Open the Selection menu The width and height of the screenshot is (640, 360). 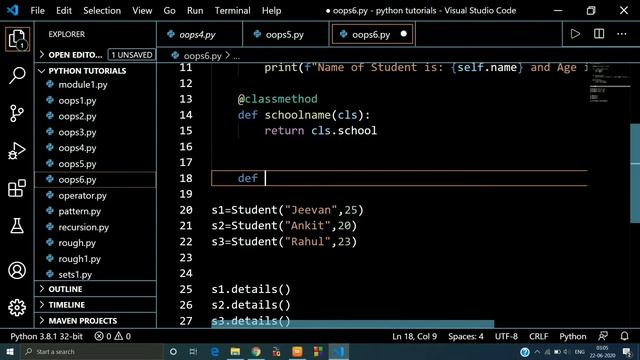102,11
